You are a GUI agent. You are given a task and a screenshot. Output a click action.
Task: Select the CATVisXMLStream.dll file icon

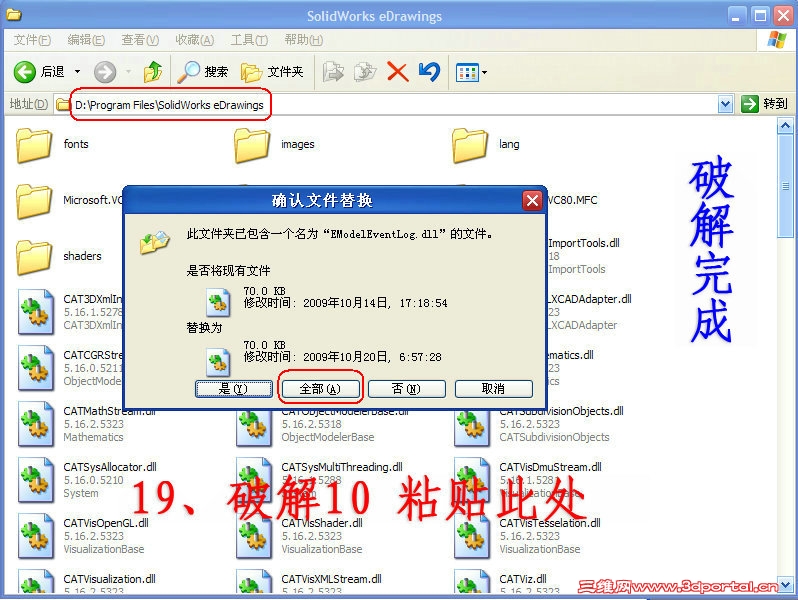pyautogui.click(x=253, y=581)
